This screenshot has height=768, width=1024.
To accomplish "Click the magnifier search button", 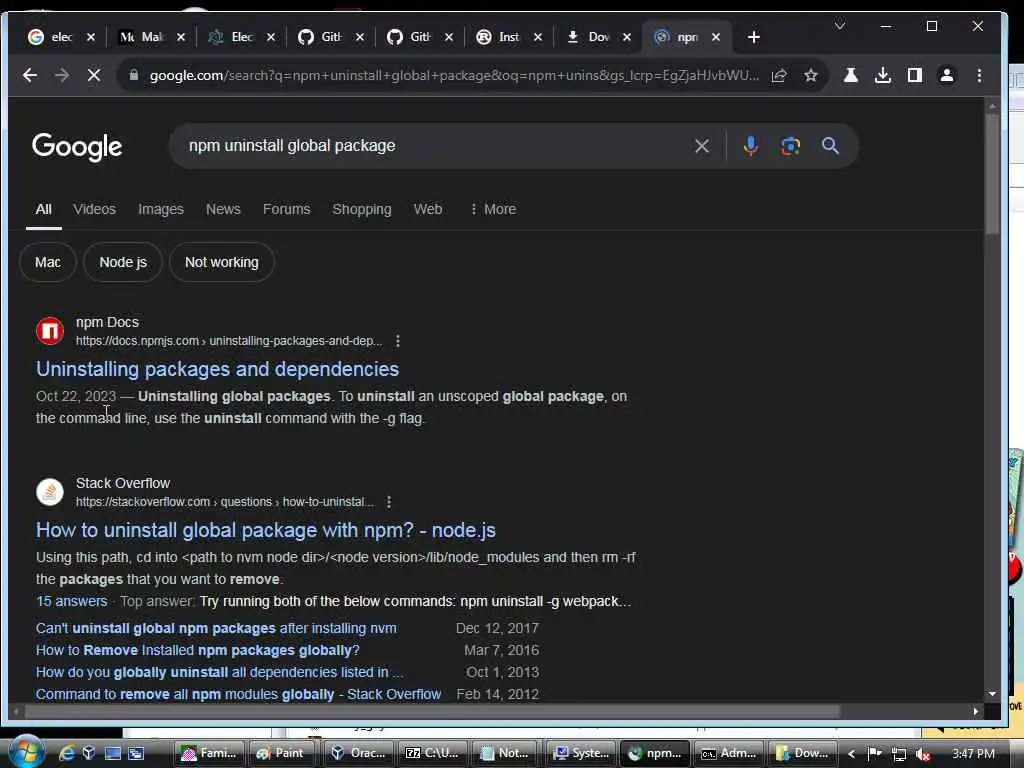I will 830,146.
